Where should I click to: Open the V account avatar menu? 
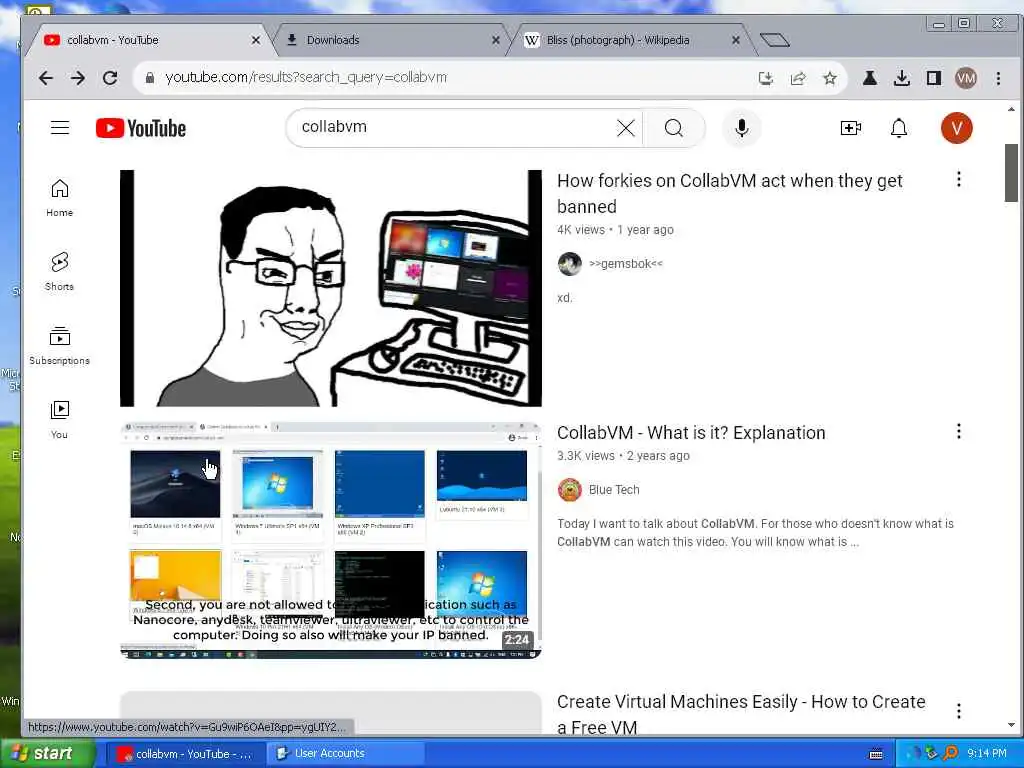[956, 128]
